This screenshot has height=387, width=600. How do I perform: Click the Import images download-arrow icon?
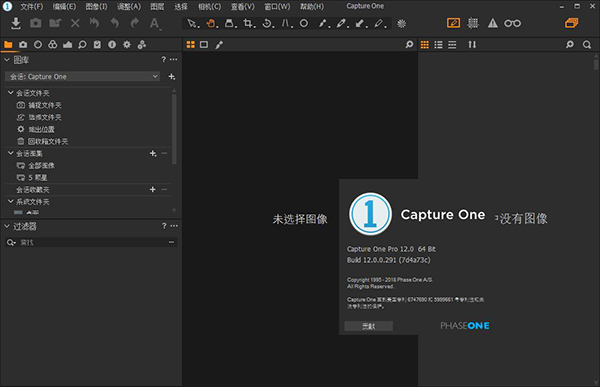click(x=16, y=23)
